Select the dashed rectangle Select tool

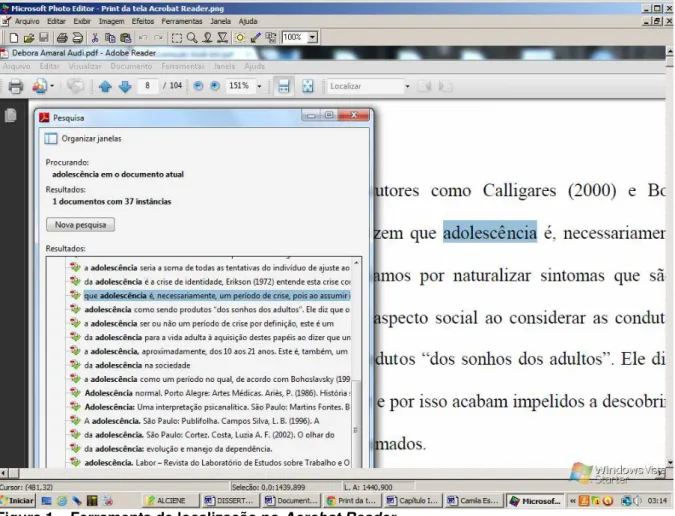click(x=176, y=38)
